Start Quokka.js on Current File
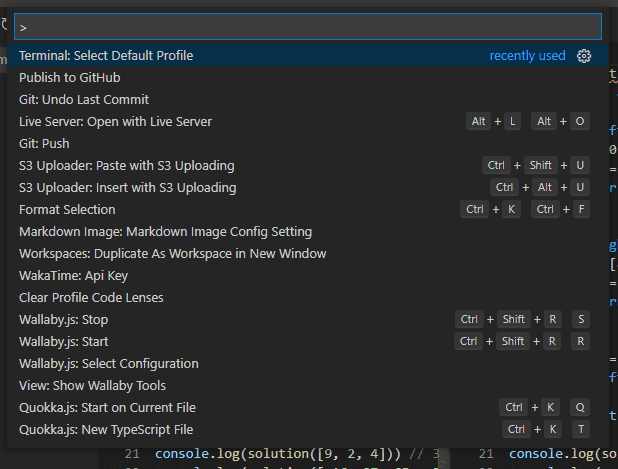The height and width of the screenshot is (469, 618). click(308, 408)
